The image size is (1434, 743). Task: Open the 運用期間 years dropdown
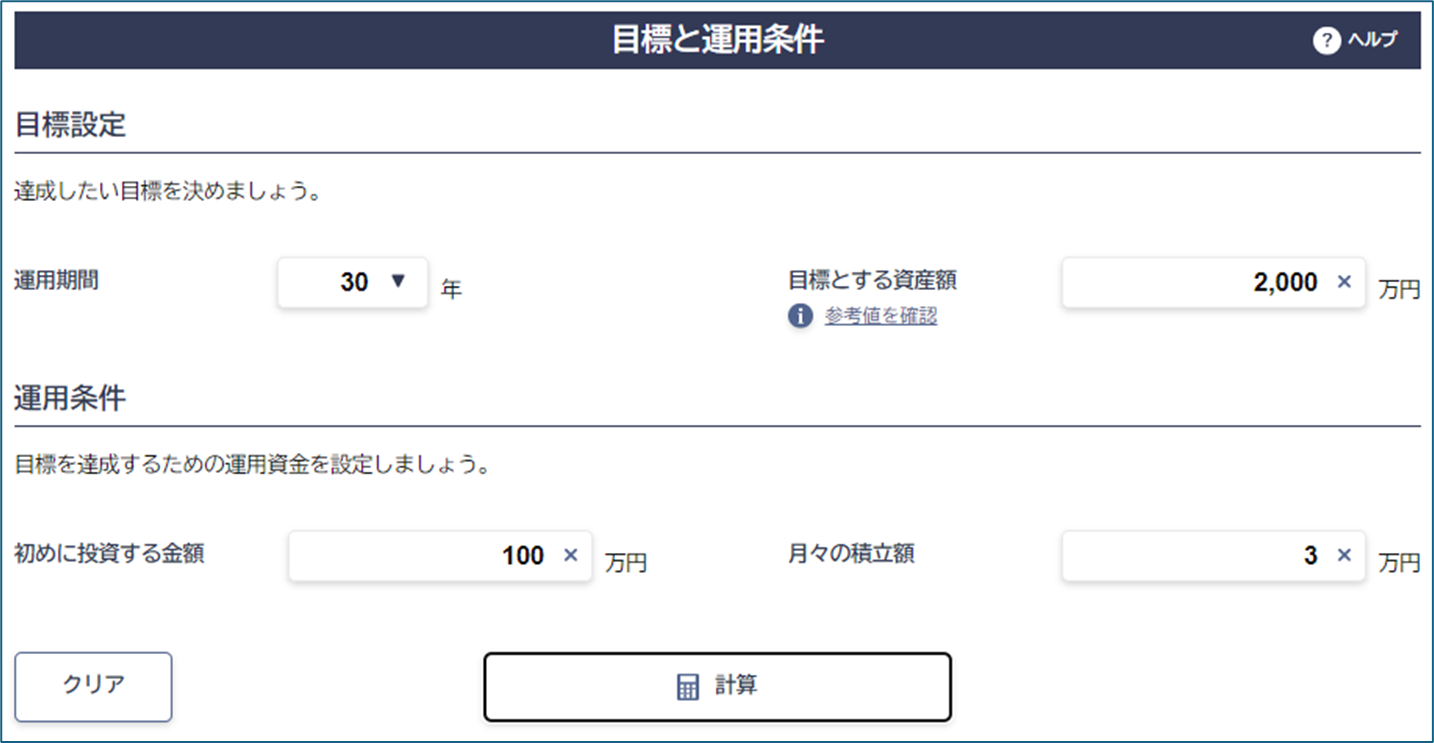pos(352,281)
